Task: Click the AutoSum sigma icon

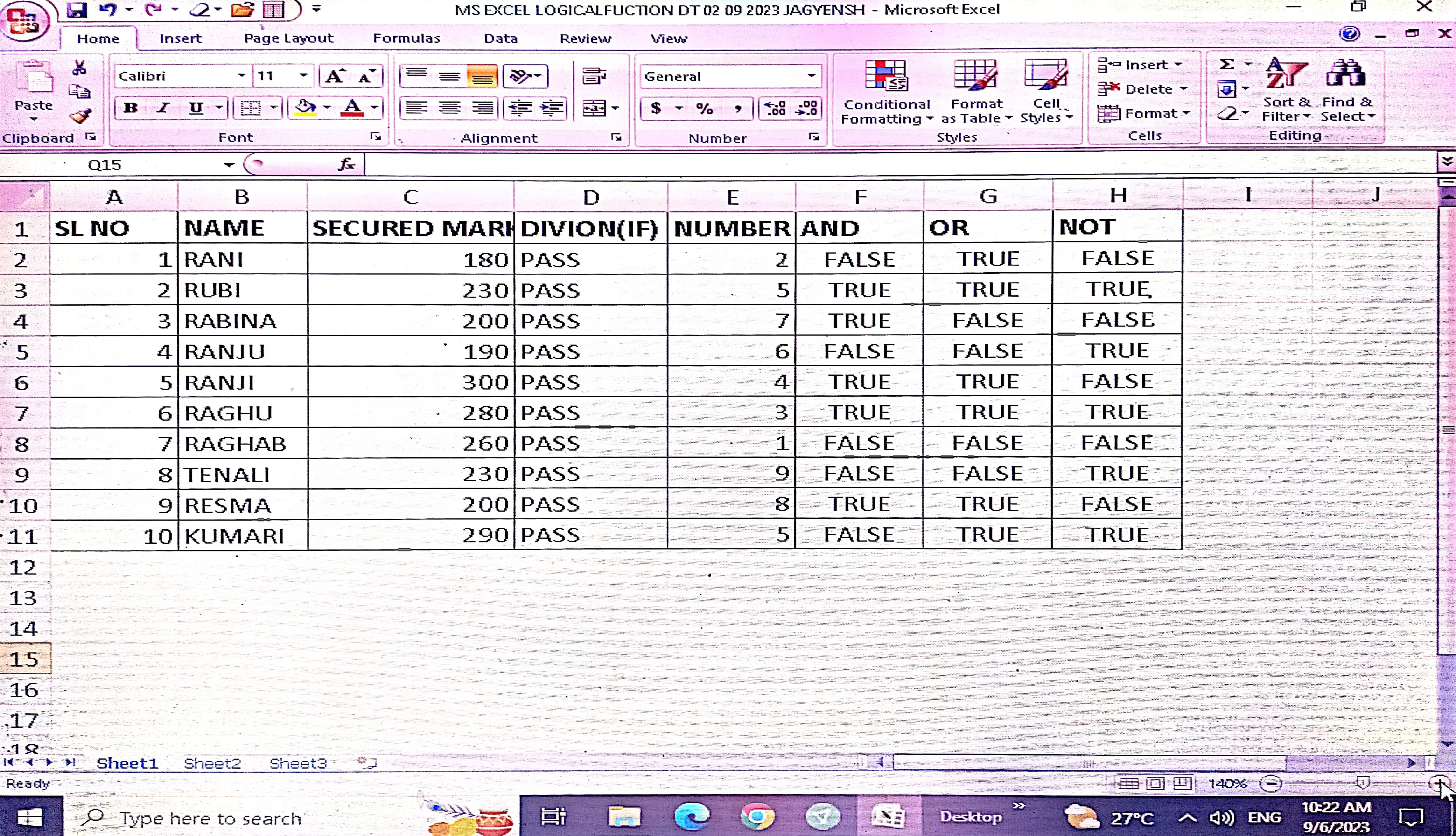Action: pos(1226,64)
